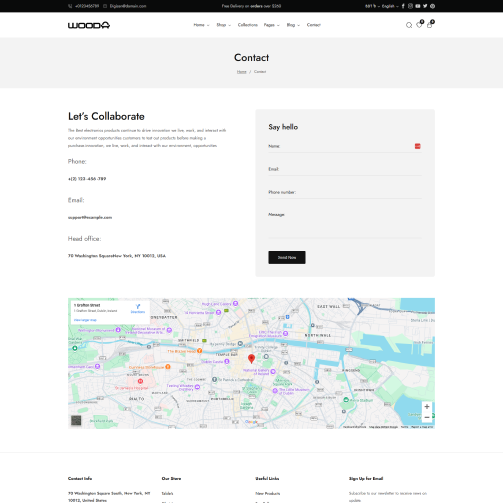The image size is (503, 503).
Task: Open the shopping bag cart icon
Action: pos(429,25)
